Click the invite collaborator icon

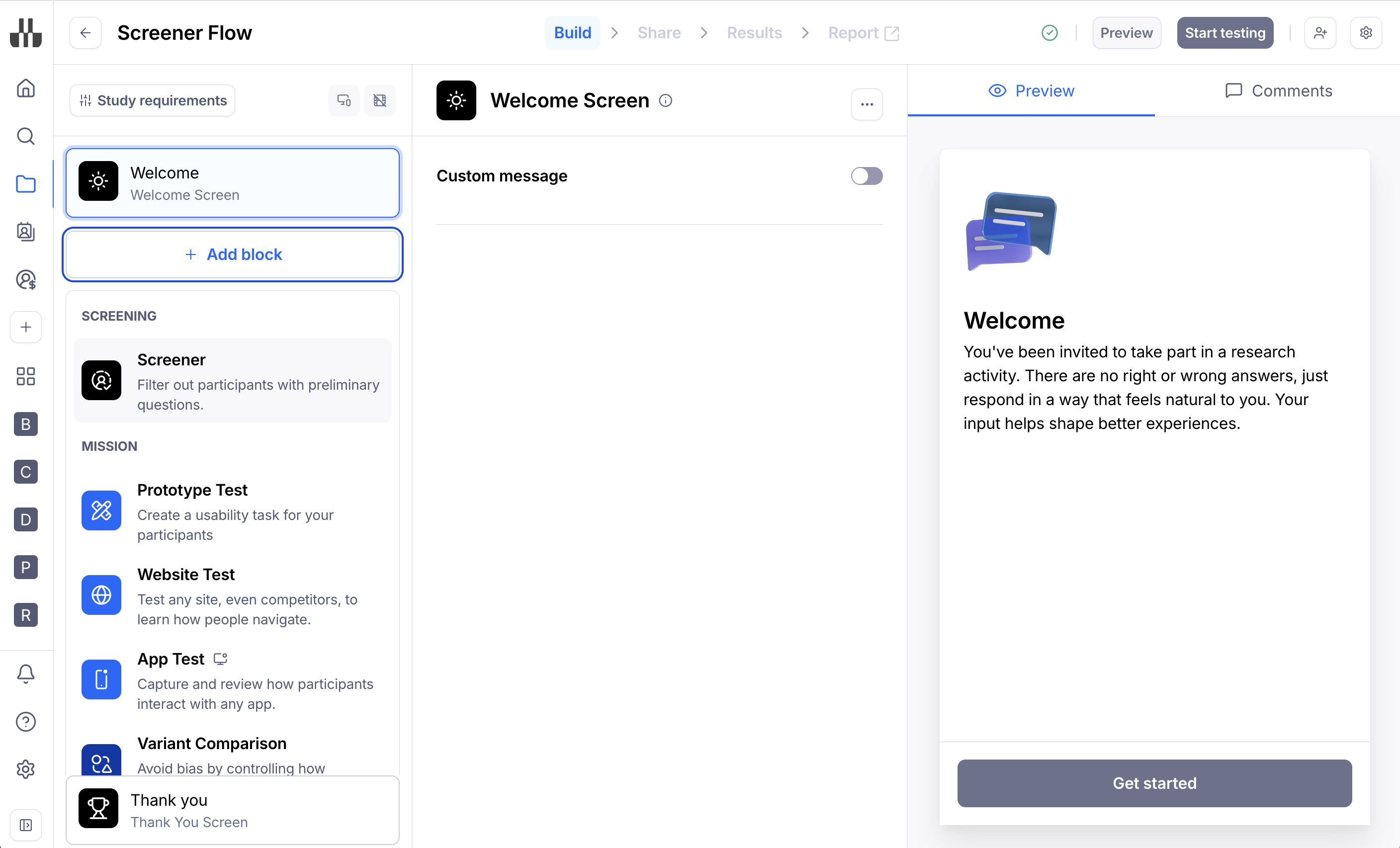coord(1320,33)
